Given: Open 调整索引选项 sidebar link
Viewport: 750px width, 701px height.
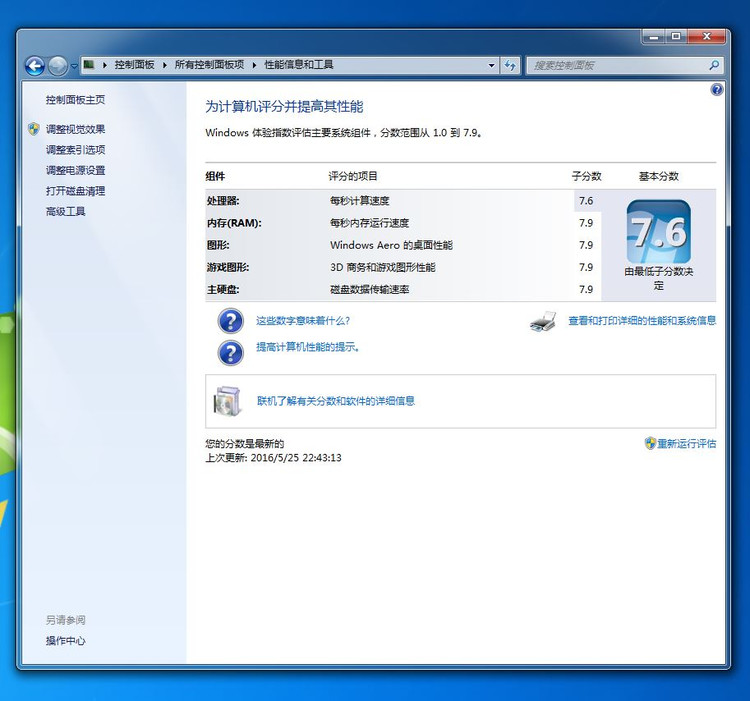Looking at the screenshot, I should click(75, 150).
